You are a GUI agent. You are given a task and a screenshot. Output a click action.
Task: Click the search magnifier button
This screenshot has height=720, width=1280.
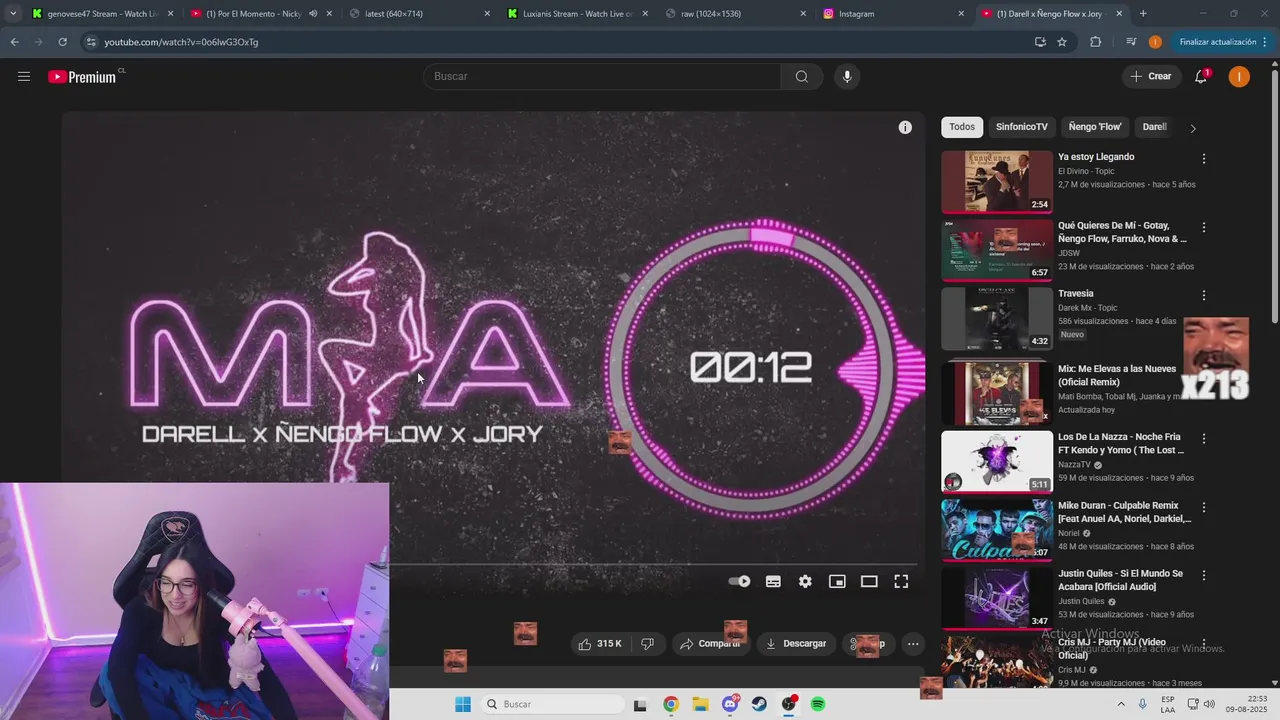[x=801, y=76]
